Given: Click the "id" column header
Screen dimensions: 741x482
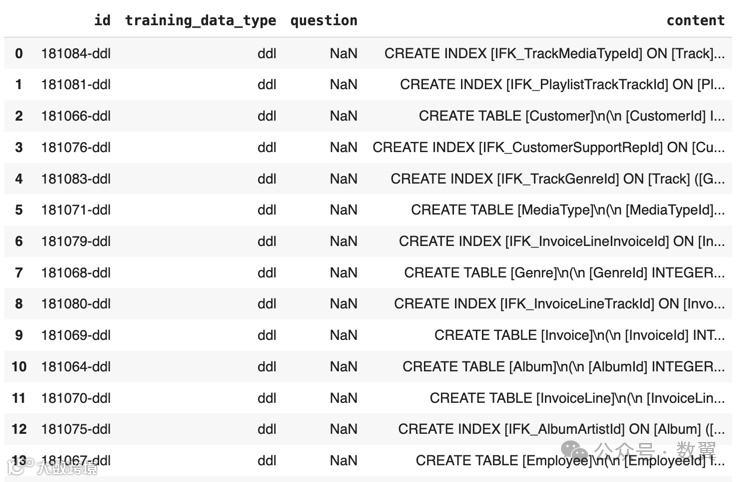Looking at the screenshot, I should click(x=102, y=20).
